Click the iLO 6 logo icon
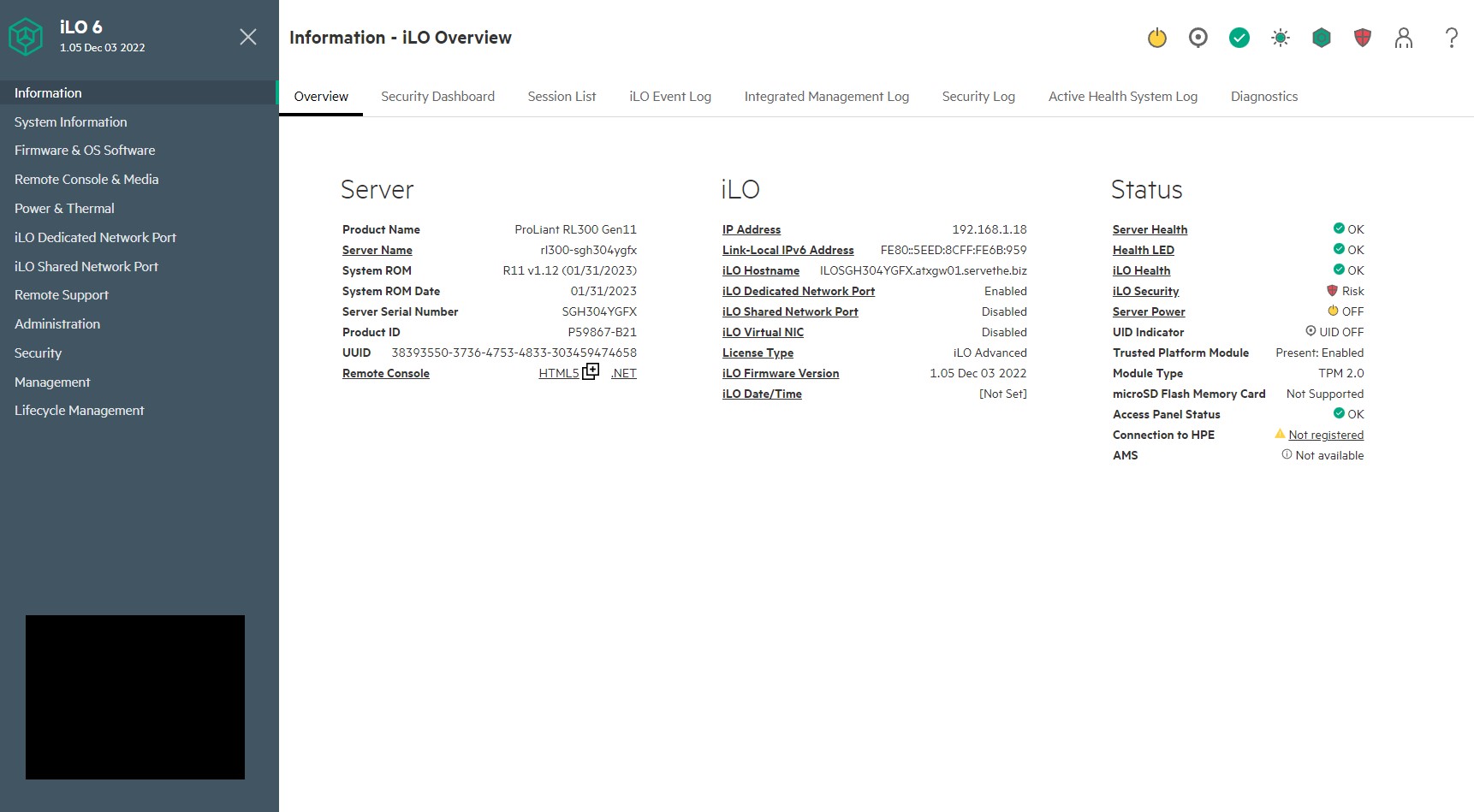 pyautogui.click(x=26, y=37)
